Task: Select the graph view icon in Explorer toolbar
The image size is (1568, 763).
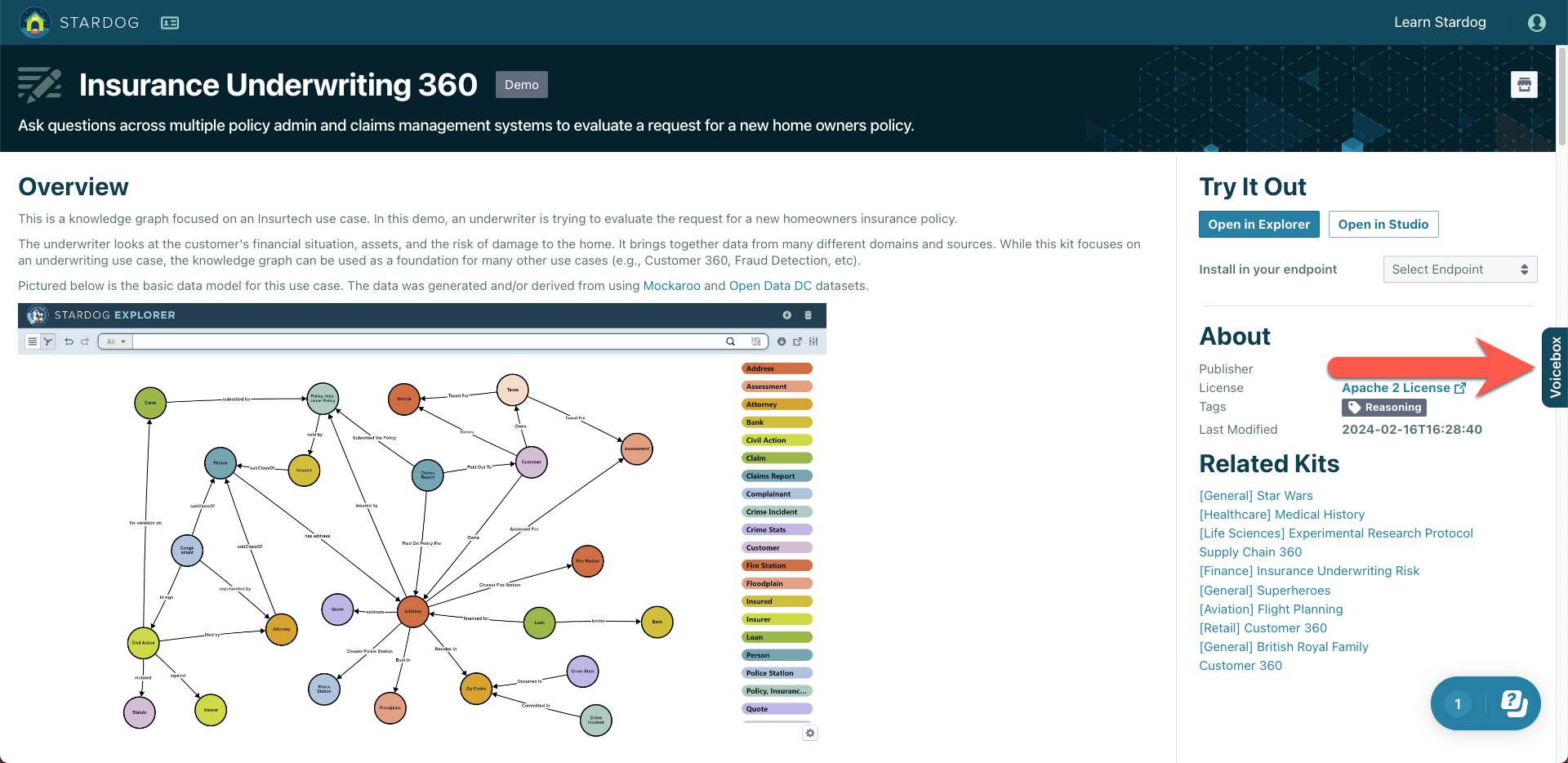Action: coord(48,341)
